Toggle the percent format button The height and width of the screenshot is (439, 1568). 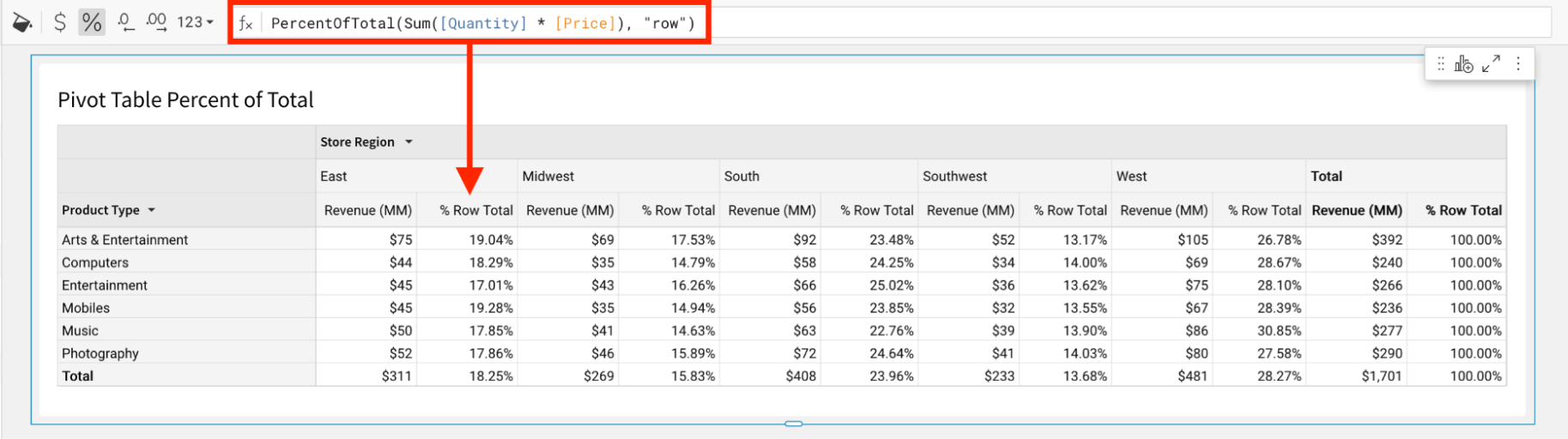tap(92, 22)
